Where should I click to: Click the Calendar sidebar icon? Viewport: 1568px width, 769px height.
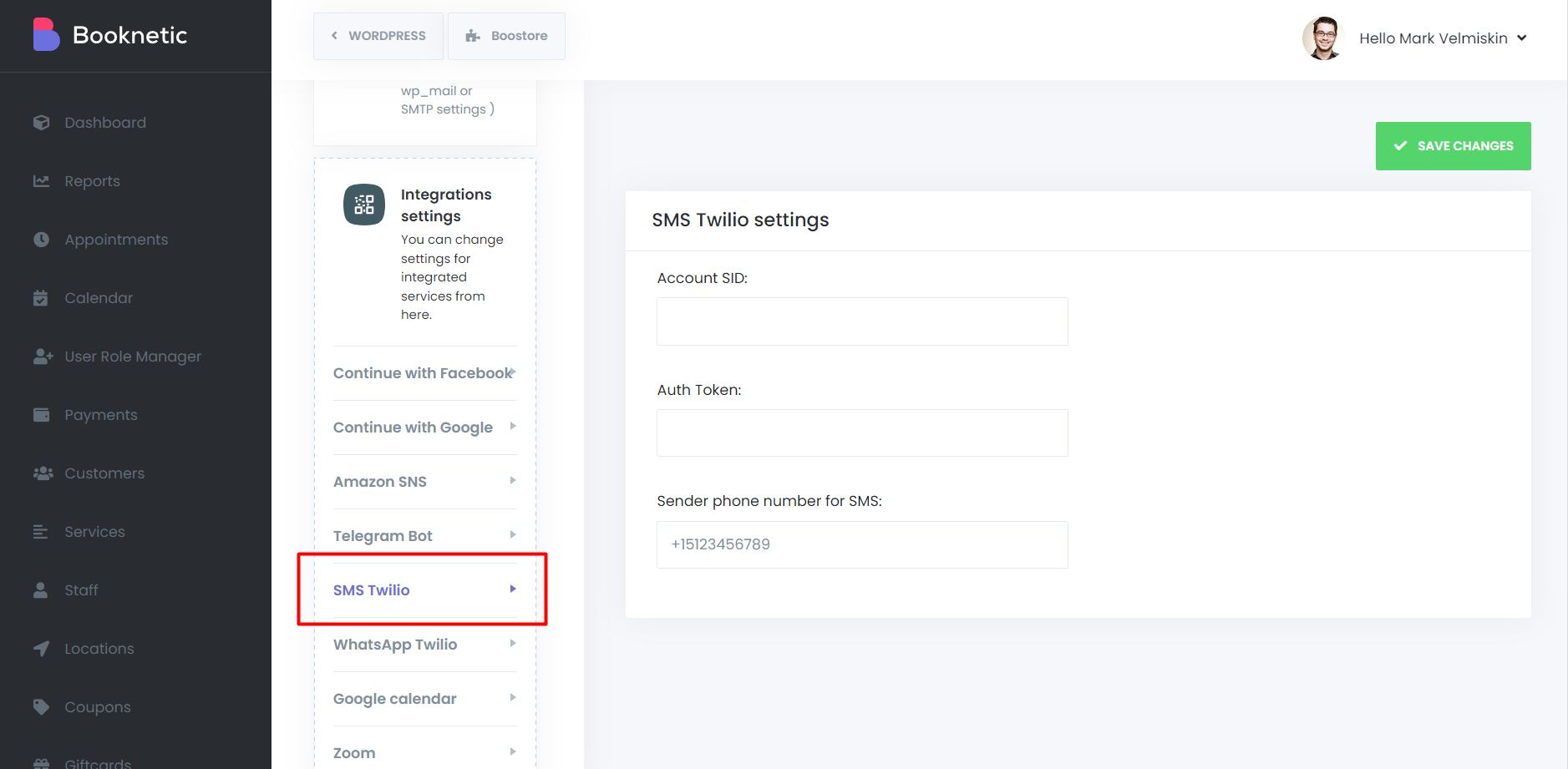point(41,298)
